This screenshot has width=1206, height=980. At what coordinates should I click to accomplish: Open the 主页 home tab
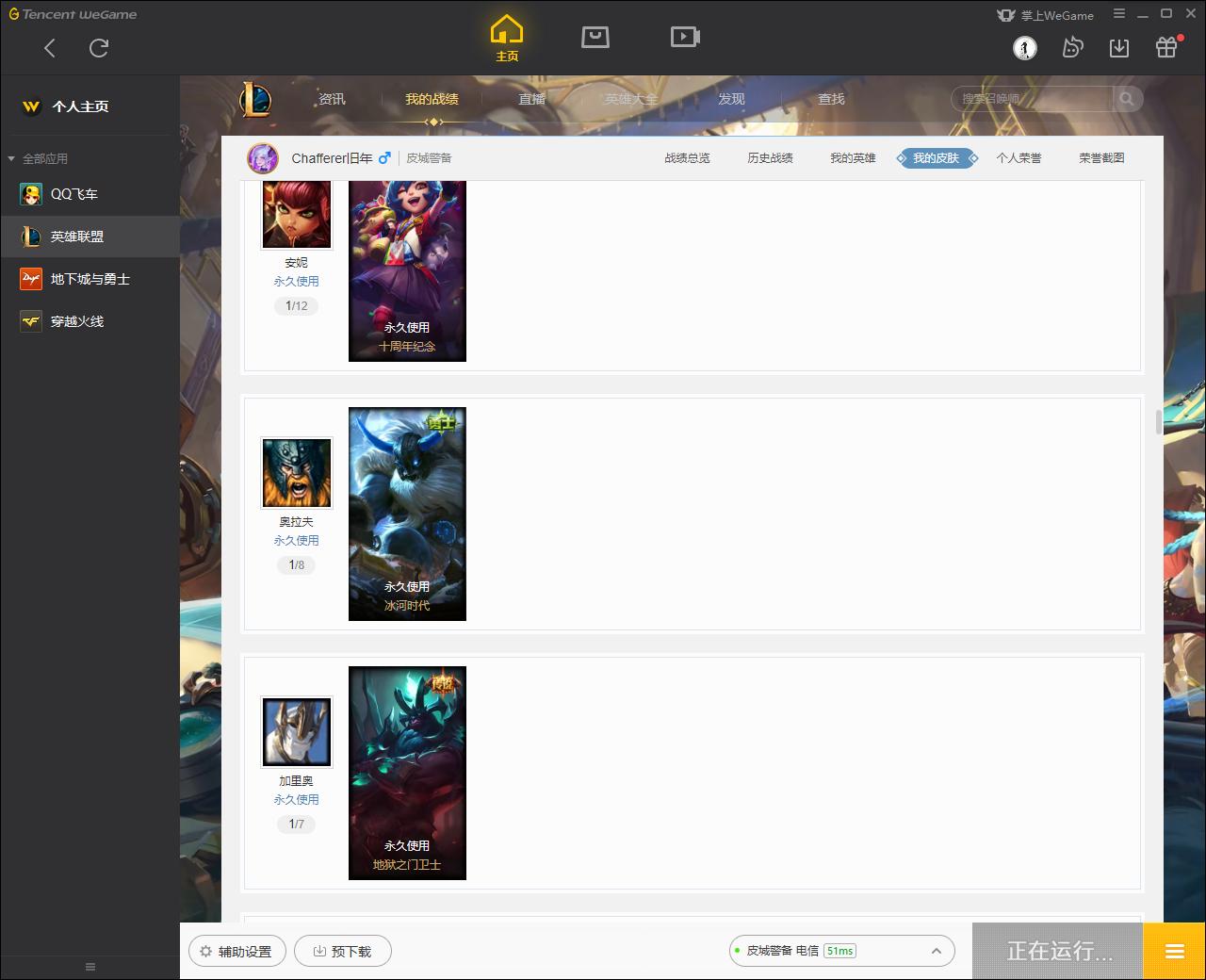pyautogui.click(x=507, y=39)
